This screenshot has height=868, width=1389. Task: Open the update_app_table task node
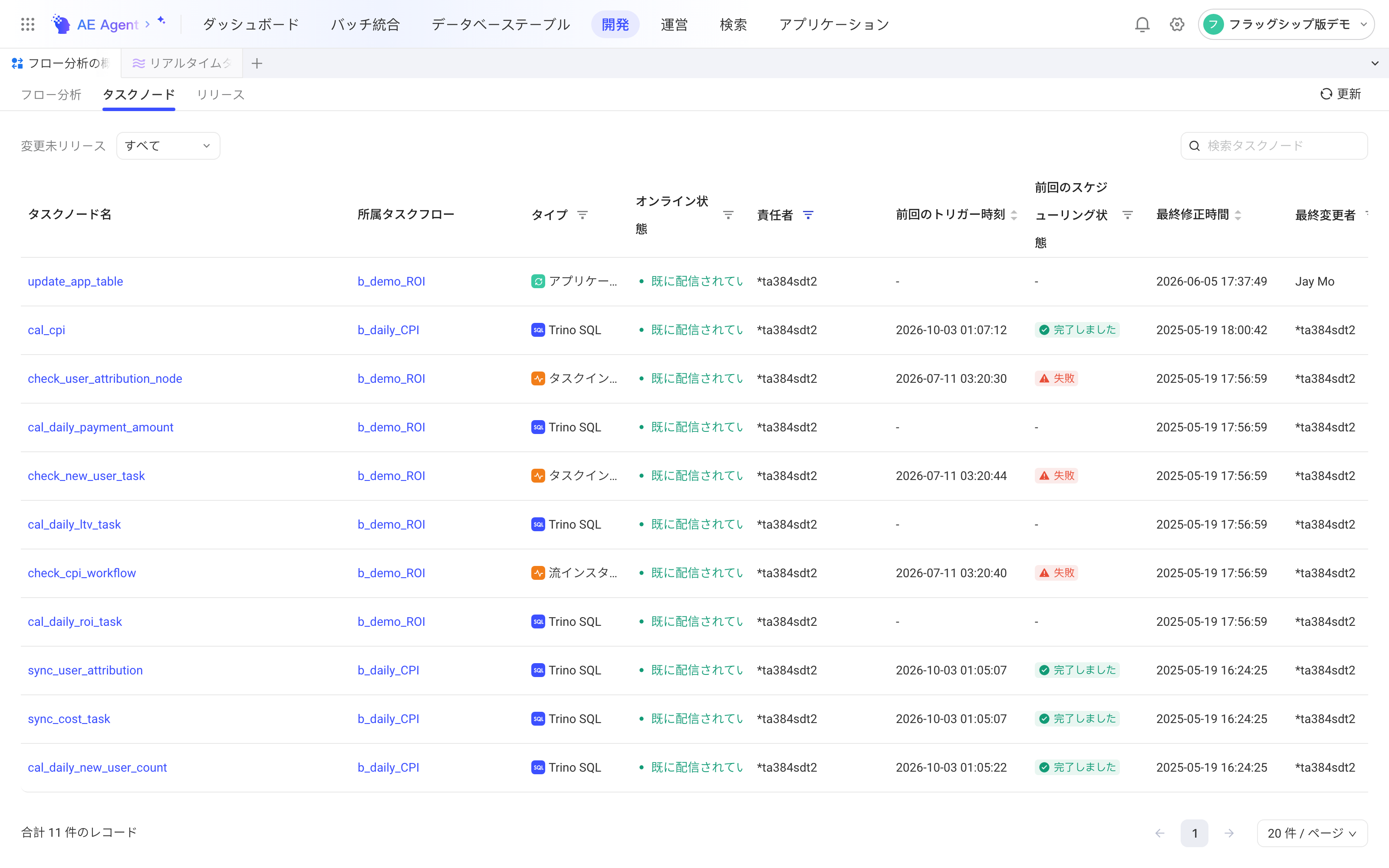[x=75, y=281]
